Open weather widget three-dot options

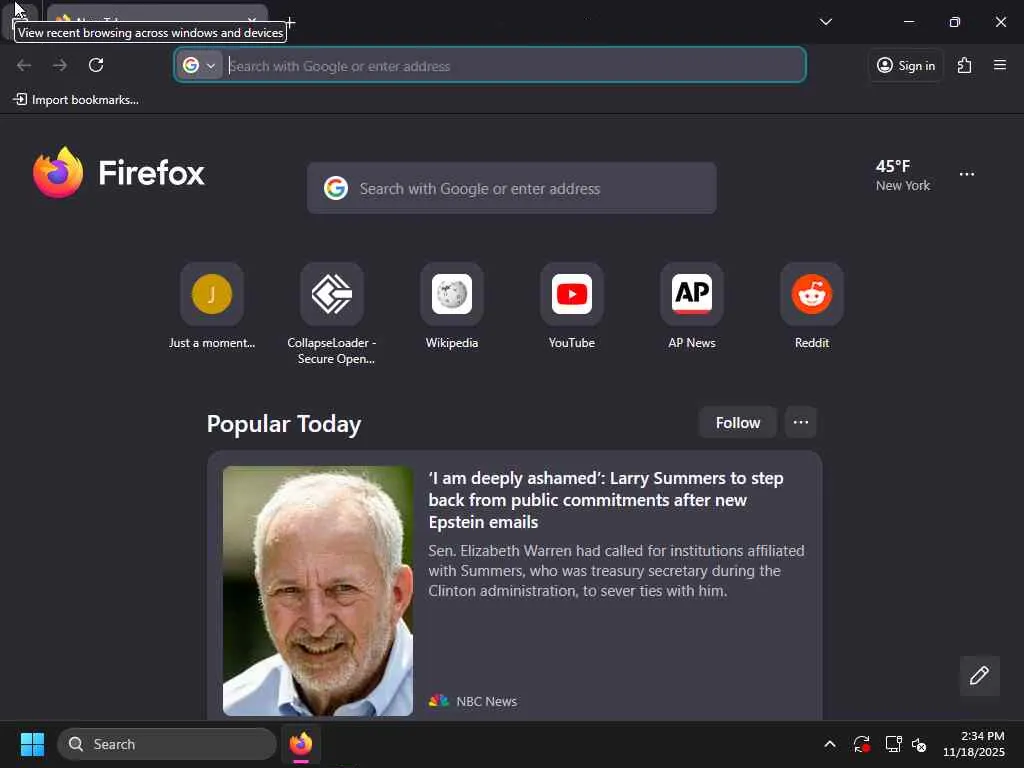(x=967, y=174)
